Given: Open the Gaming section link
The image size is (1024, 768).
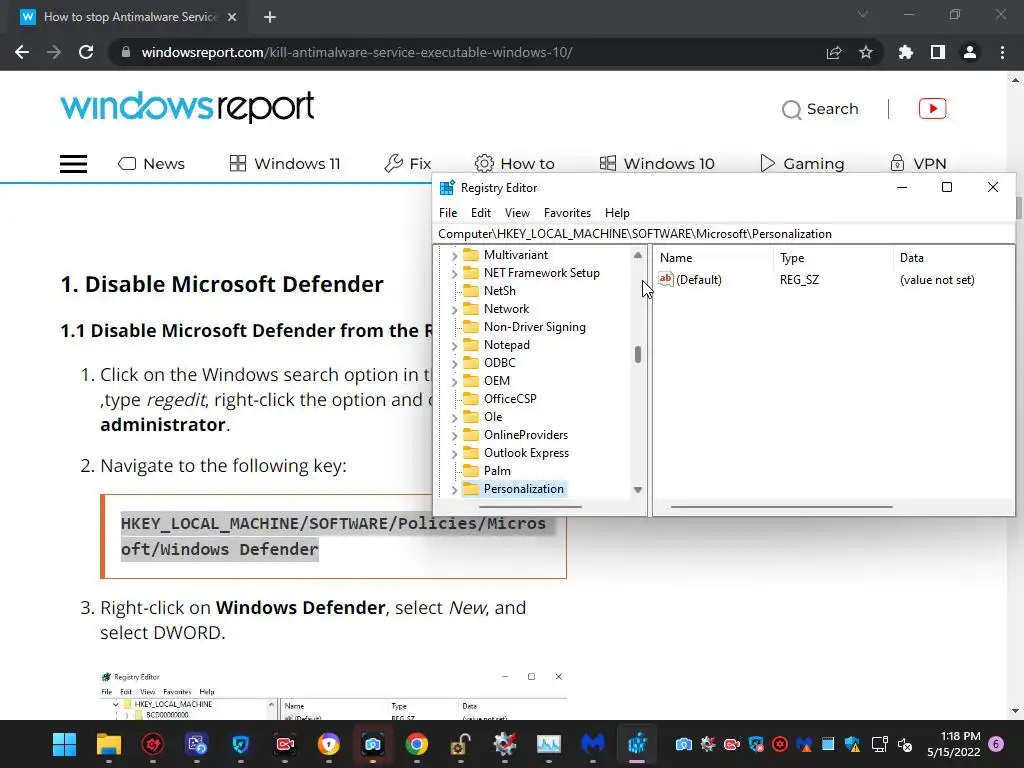Looking at the screenshot, I should [x=803, y=164].
